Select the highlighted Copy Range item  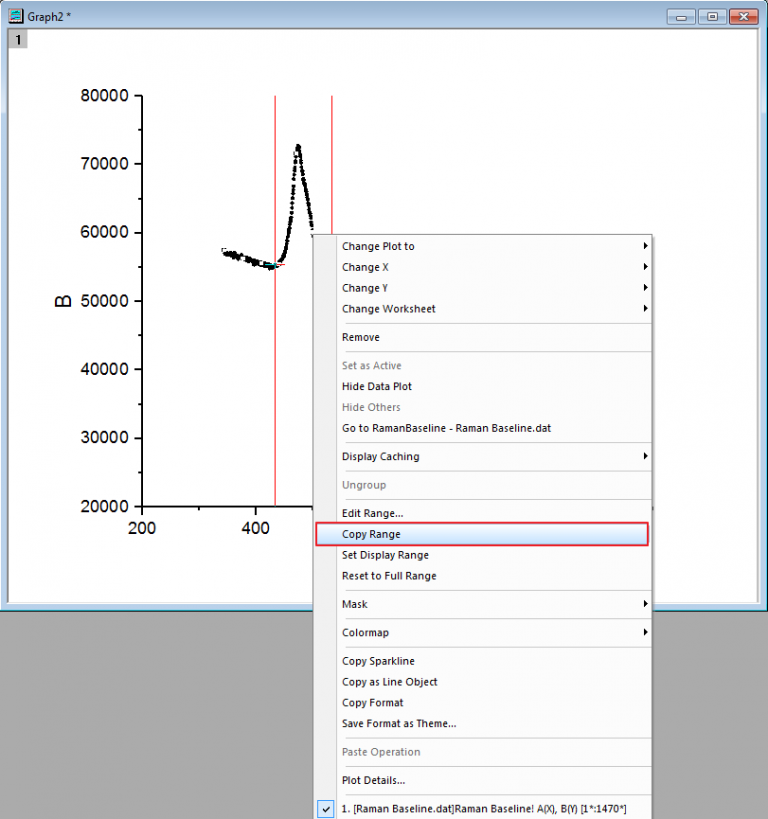tap(482, 534)
